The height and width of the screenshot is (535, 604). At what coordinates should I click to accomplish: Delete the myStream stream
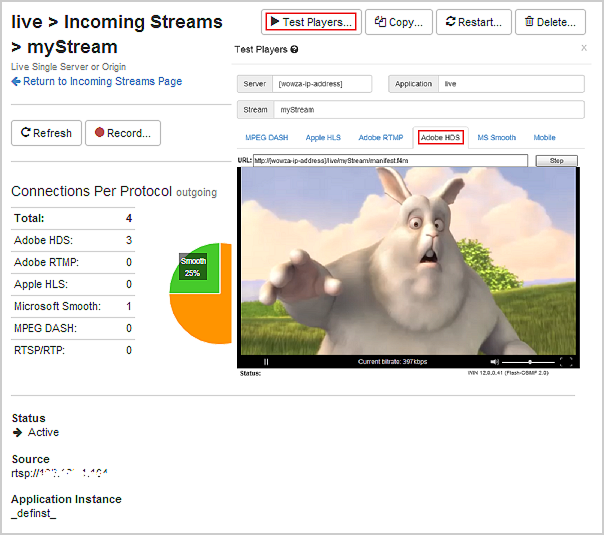550,22
